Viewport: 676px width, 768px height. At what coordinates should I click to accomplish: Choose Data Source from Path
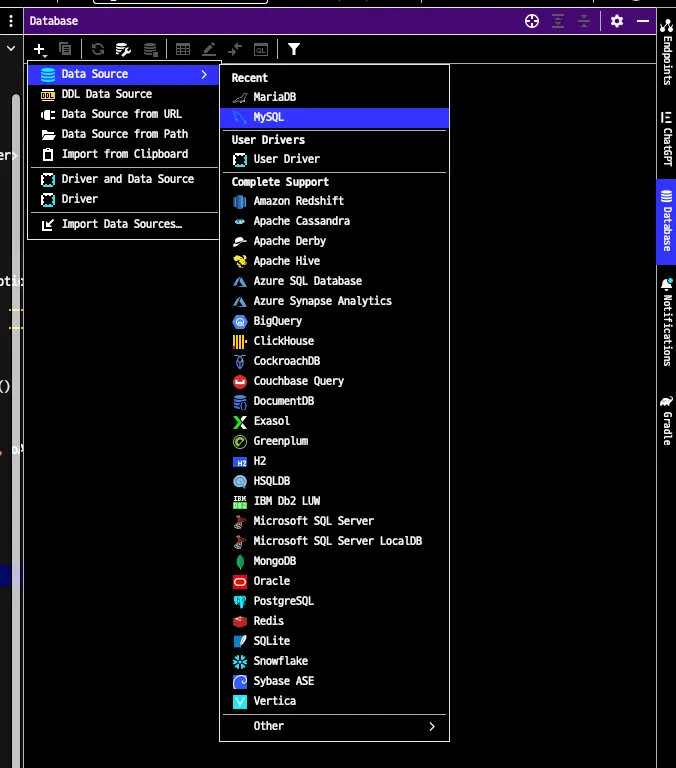(x=123, y=134)
